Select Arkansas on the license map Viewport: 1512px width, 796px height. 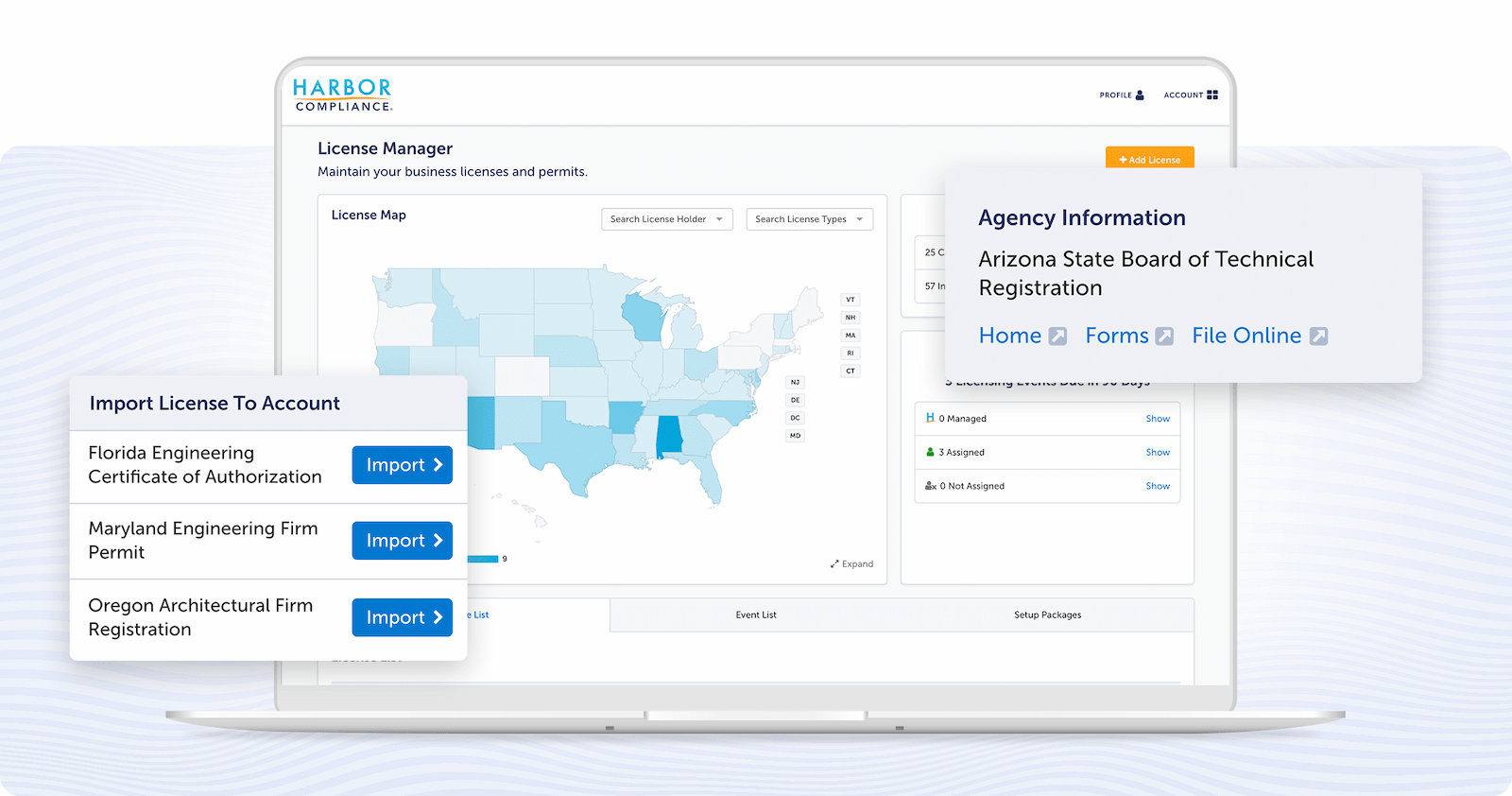[626, 417]
